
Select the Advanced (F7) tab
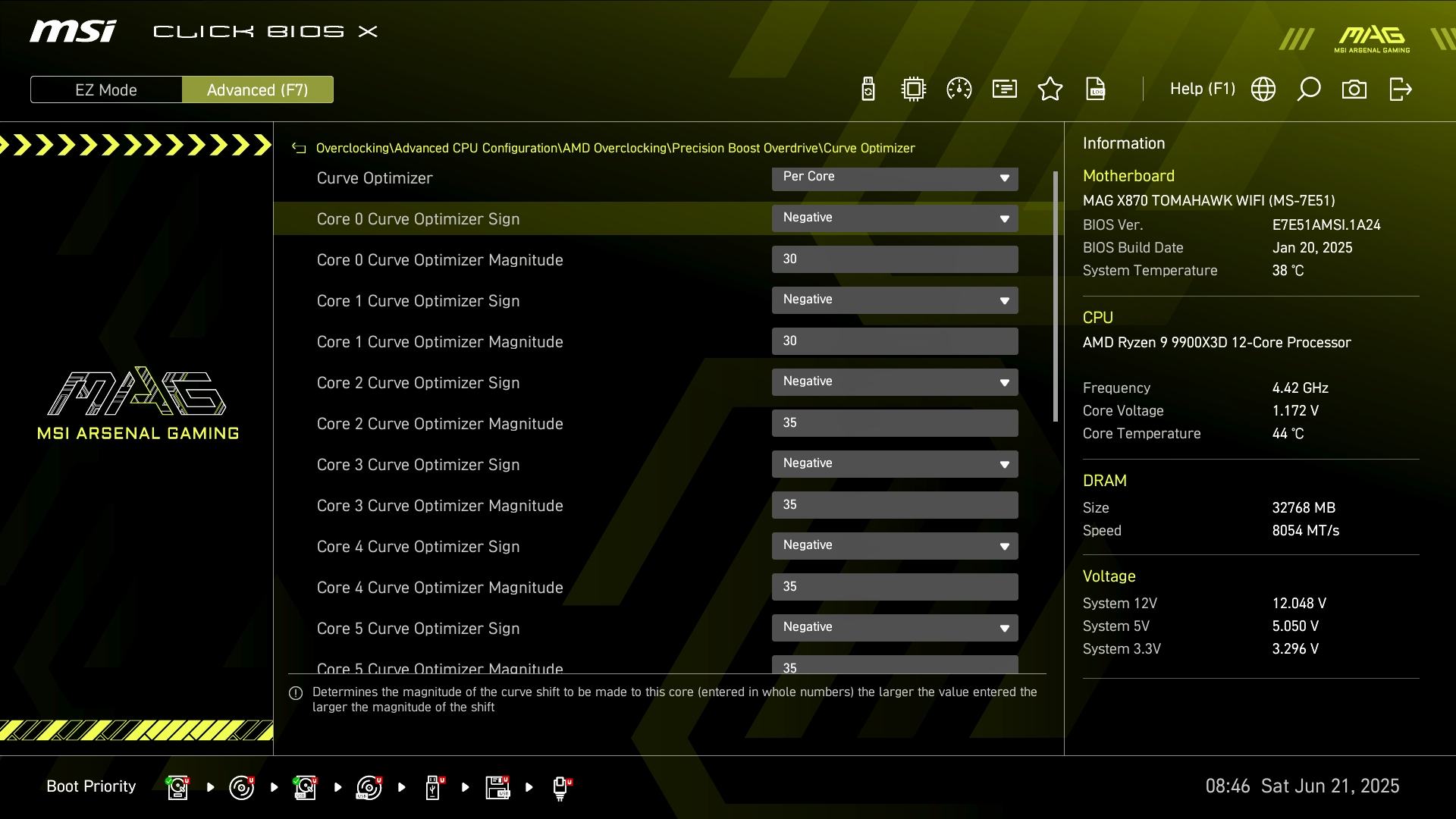pos(257,89)
